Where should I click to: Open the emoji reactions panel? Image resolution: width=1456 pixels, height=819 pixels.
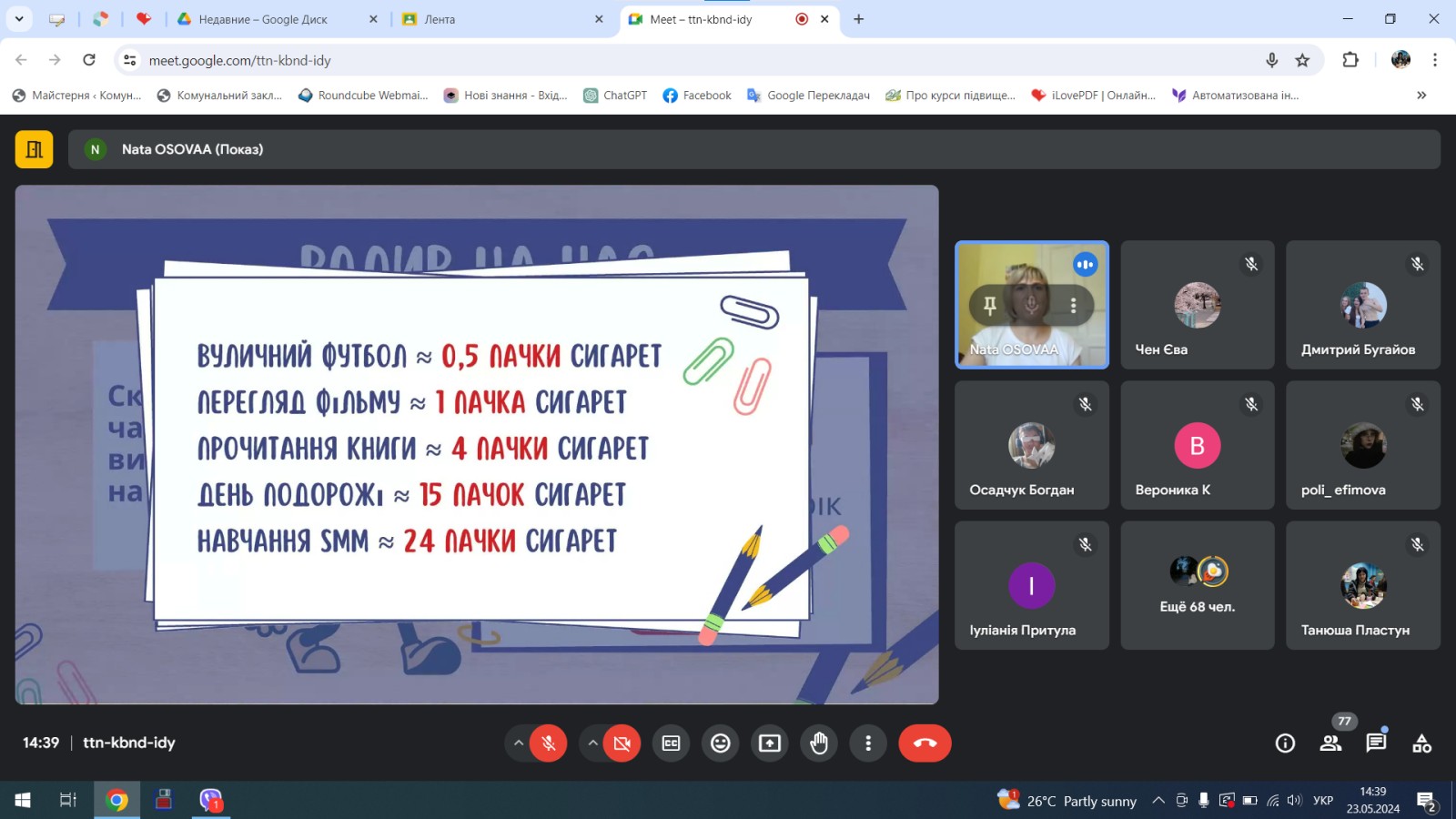[720, 743]
